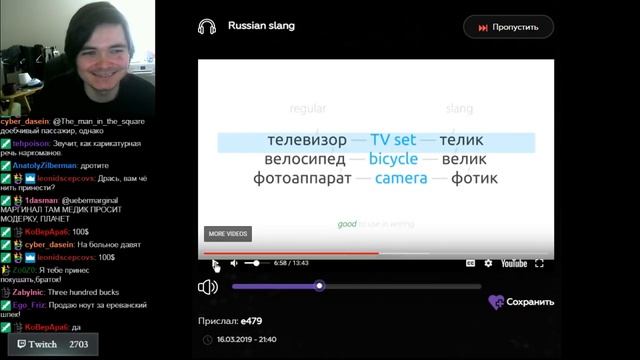This screenshot has height=360, width=640.
Task: Click the streamer webcam feed
Action: pyautogui.click(x=78, y=58)
